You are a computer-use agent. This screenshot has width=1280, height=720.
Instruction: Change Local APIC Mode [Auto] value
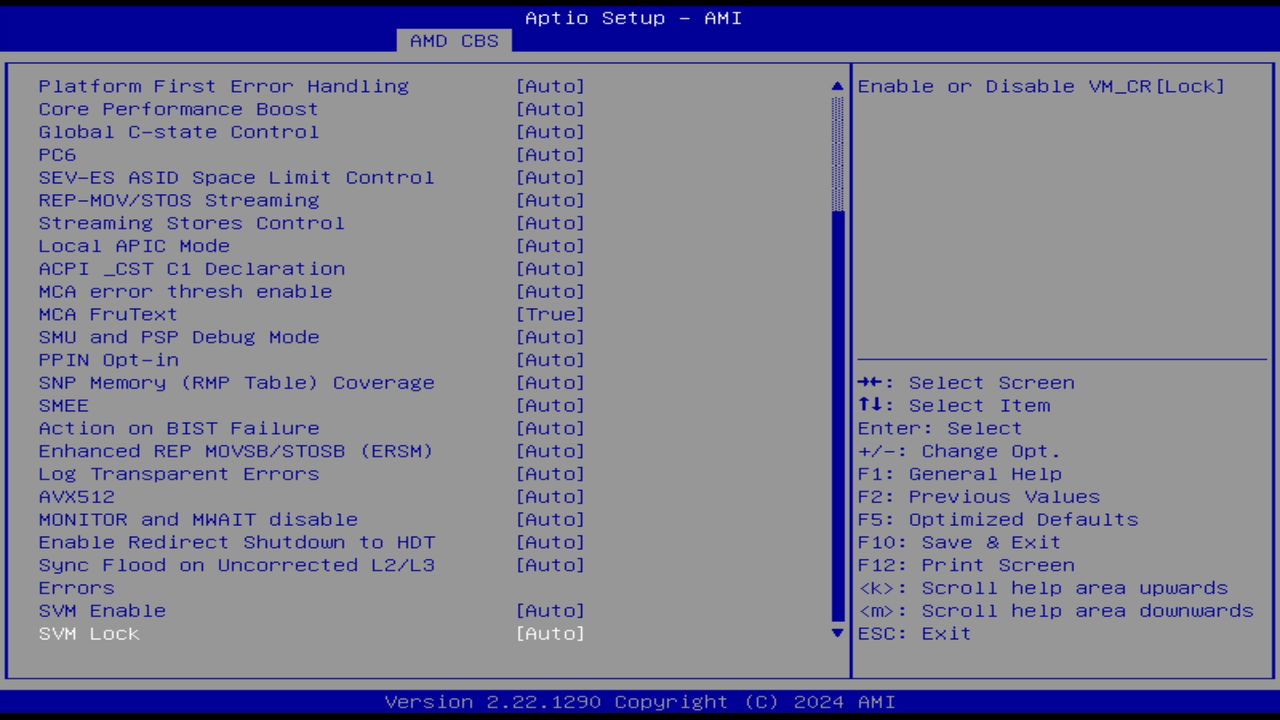click(x=550, y=246)
